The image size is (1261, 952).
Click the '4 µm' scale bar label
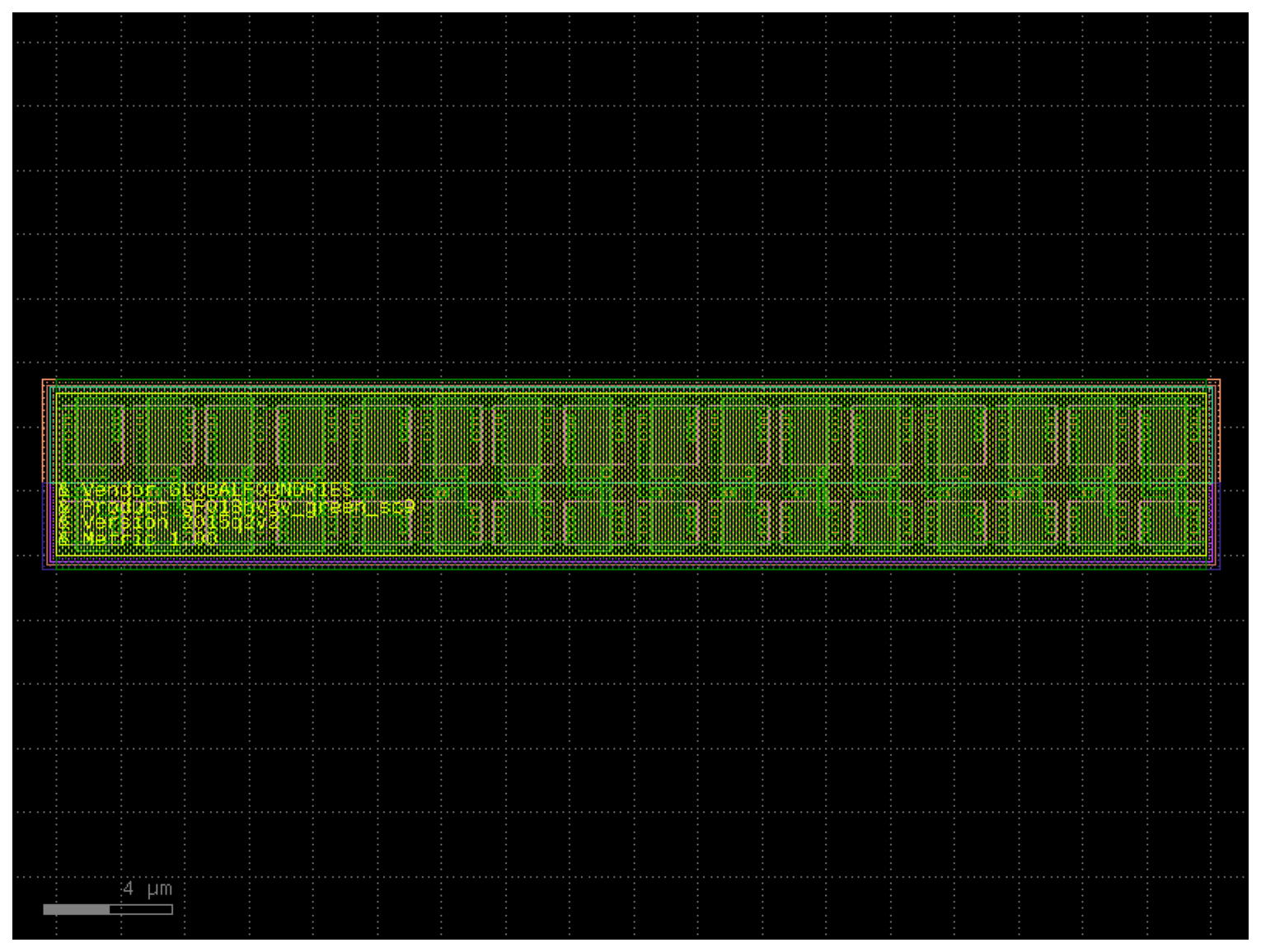[x=148, y=889]
